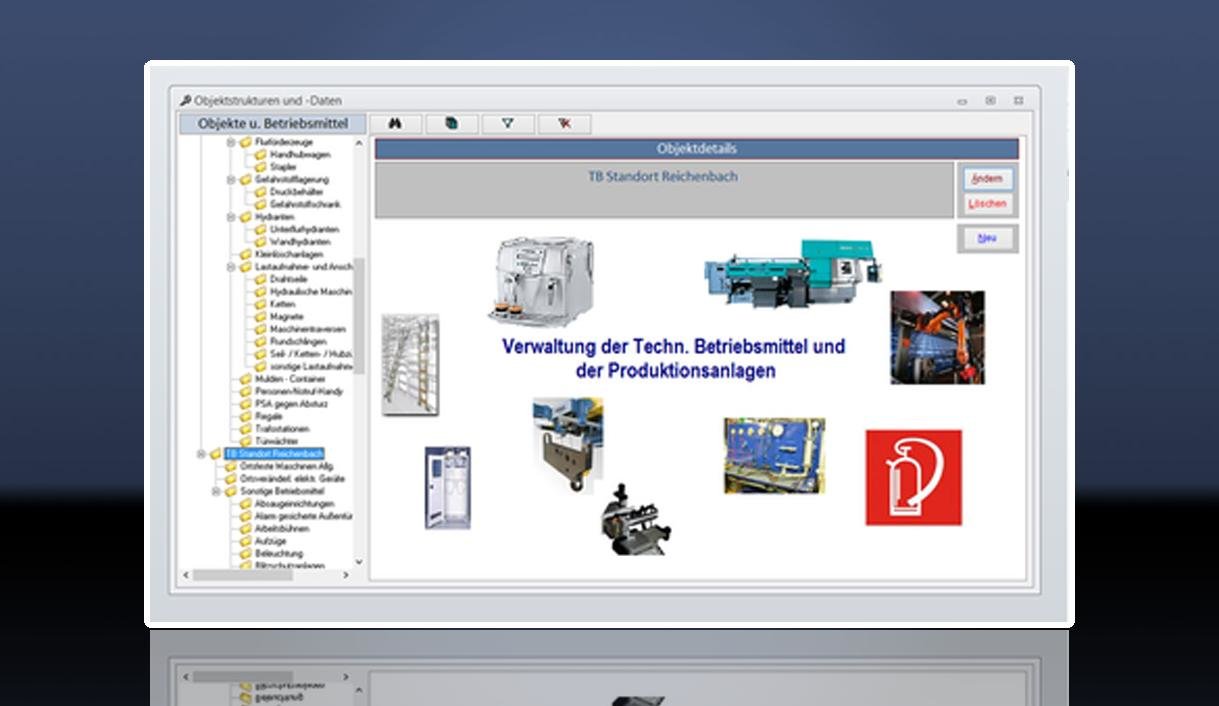1219x706 pixels.
Task: Collapse the Gefahrstofflagerung tree node
Action: 231,180
